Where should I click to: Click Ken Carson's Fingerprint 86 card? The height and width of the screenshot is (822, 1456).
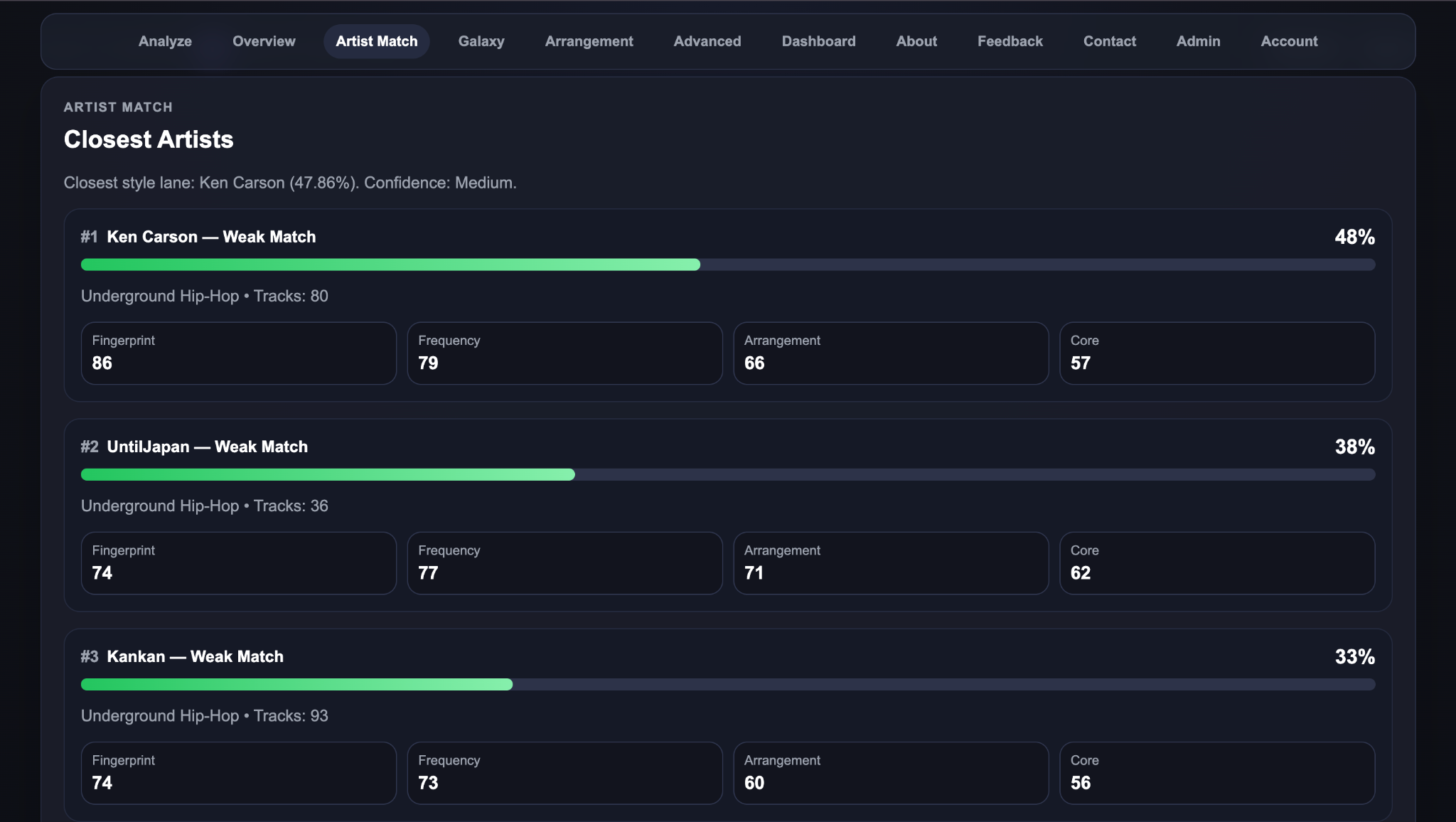pyautogui.click(x=239, y=353)
